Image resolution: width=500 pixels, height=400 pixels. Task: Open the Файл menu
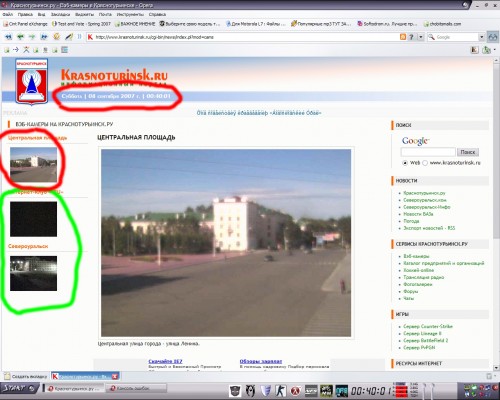[8, 14]
